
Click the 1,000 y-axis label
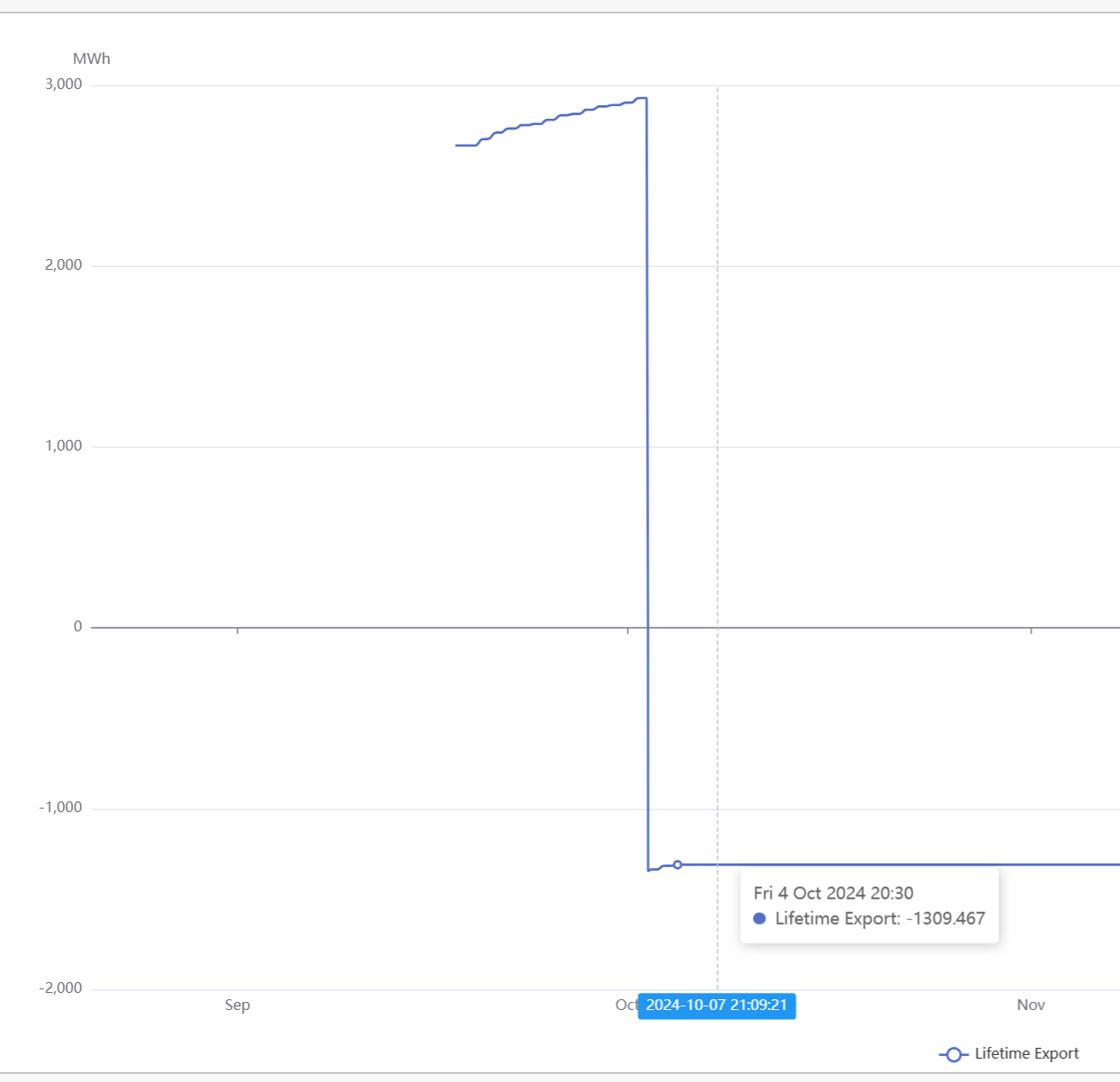pos(63,445)
